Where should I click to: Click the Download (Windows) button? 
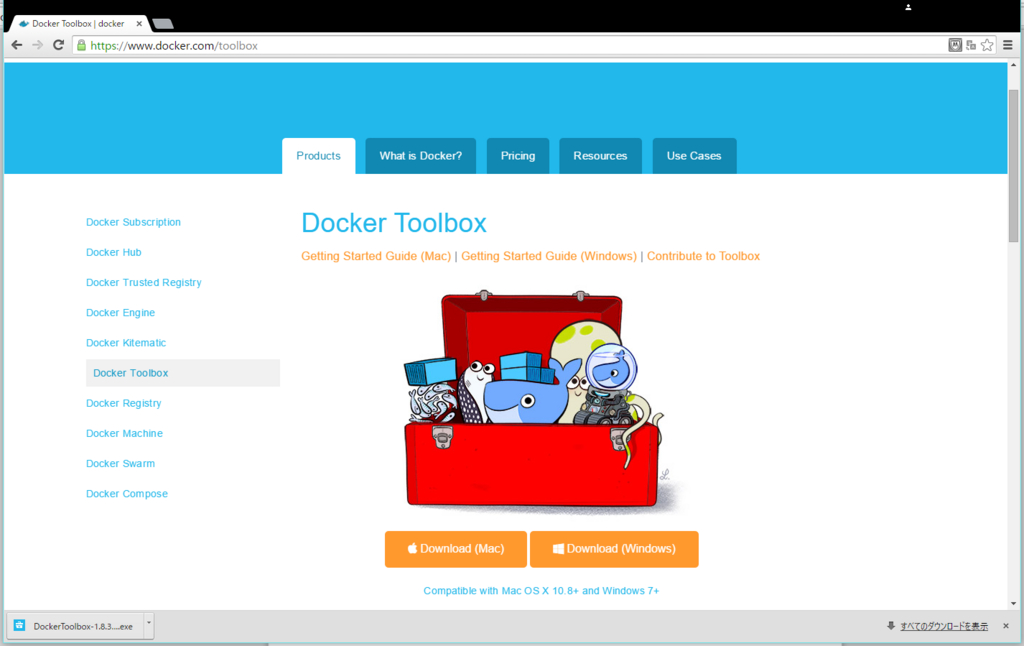[615, 549]
